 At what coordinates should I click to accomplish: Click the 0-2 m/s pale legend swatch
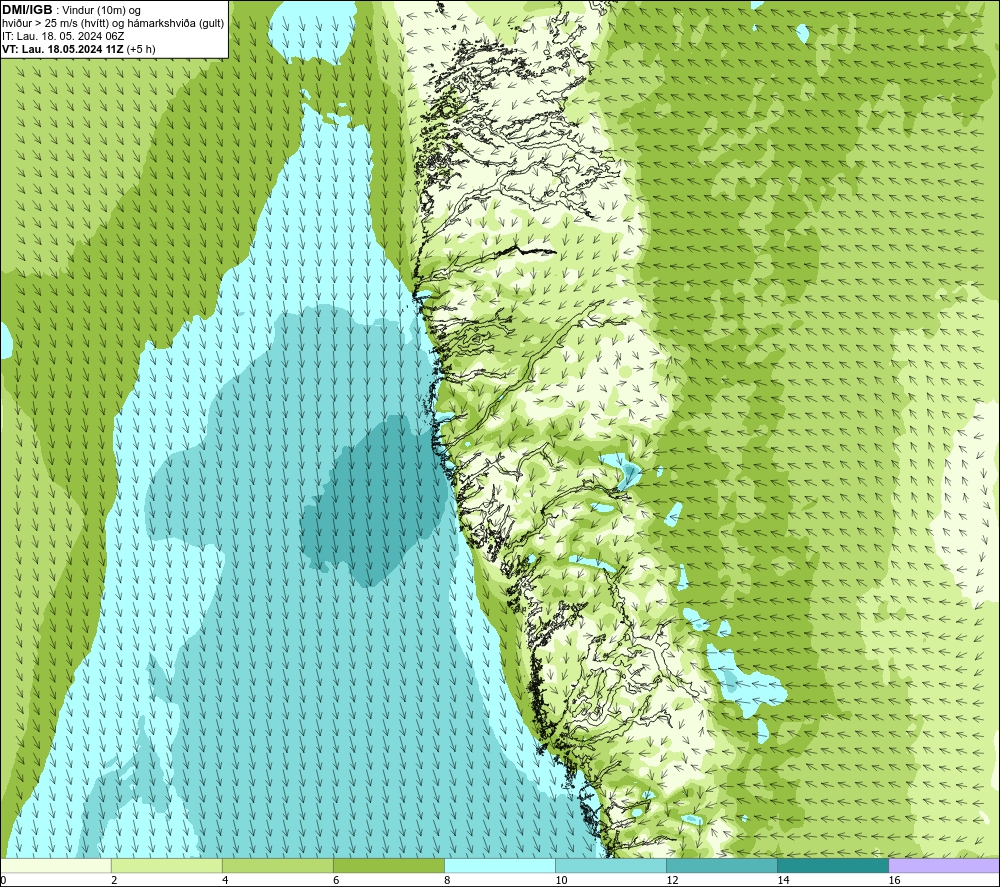click(56, 866)
